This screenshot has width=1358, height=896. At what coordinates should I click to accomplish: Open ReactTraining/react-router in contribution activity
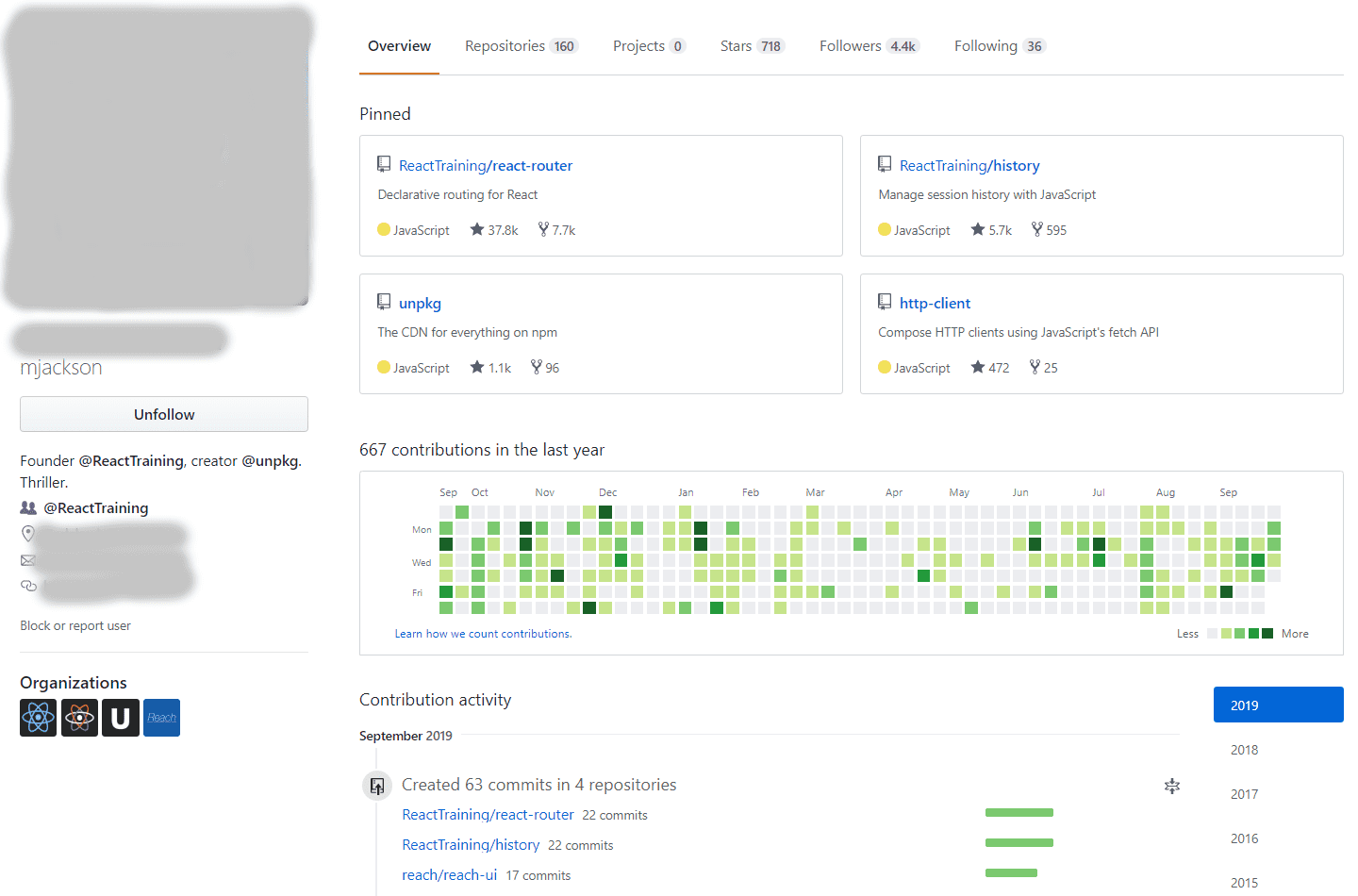click(x=488, y=814)
